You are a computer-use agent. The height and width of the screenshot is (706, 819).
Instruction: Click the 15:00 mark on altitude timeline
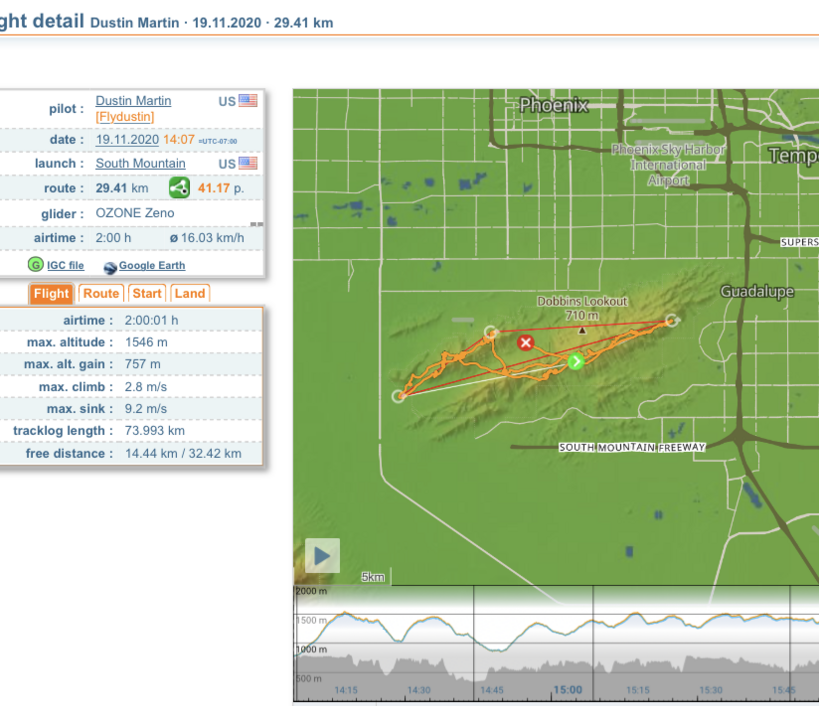[568, 690]
